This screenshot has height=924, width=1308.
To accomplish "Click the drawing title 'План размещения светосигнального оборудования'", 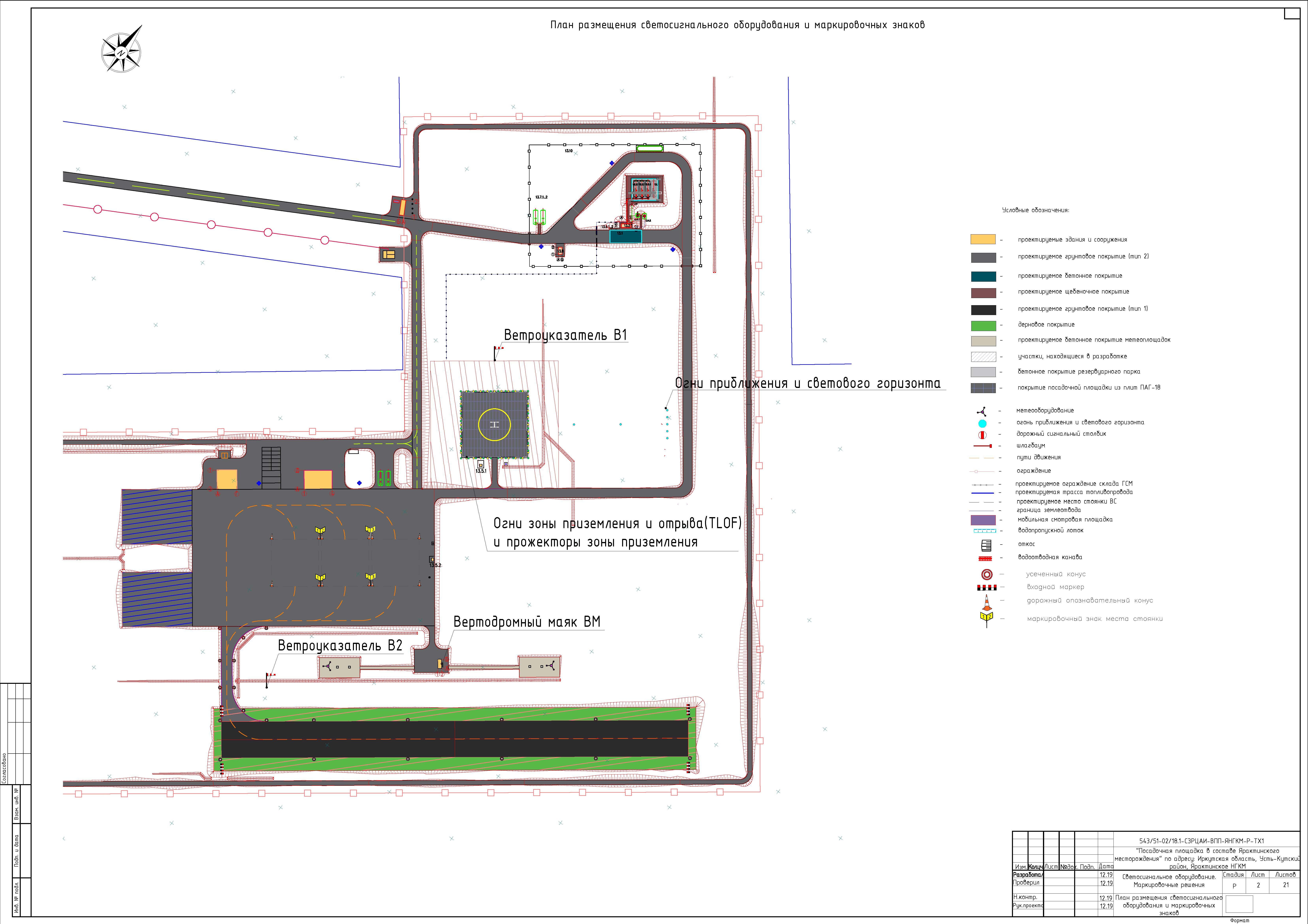I will (738, 25).
